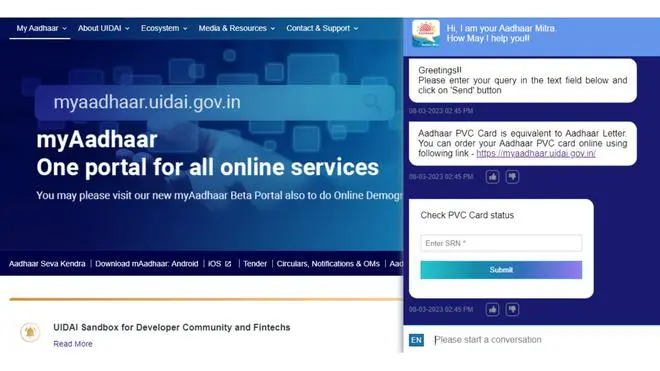Switch chatbot language via EN button

416,340
